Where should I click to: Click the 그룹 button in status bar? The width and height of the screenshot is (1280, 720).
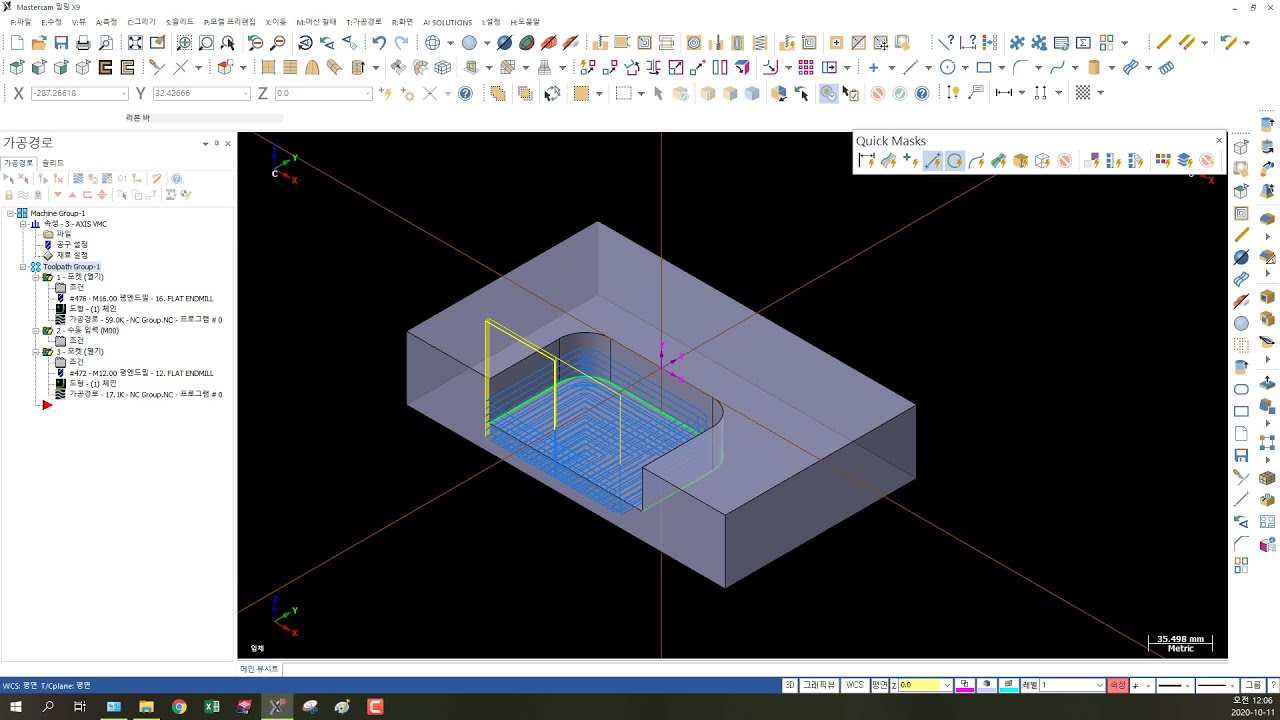click(1252, 685)
